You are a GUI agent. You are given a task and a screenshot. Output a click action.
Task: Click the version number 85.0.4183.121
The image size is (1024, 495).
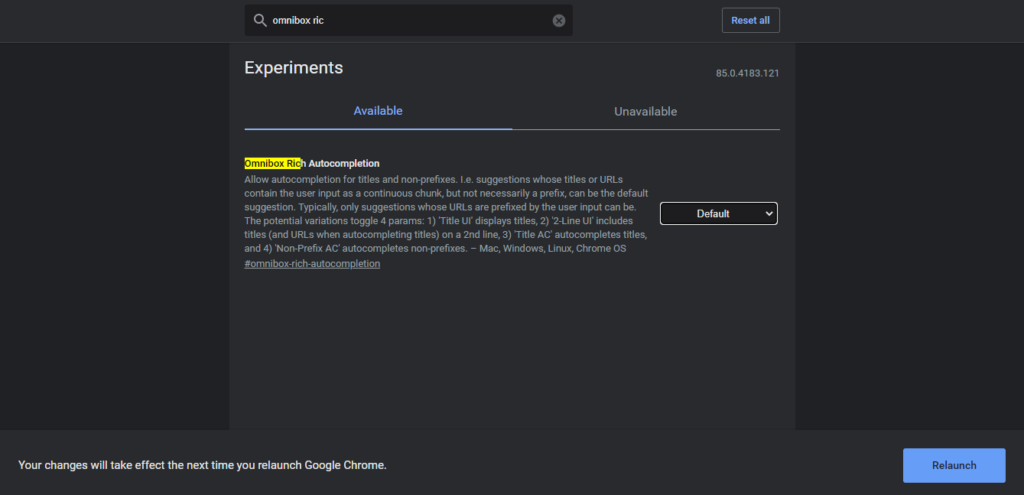[747, 74]
